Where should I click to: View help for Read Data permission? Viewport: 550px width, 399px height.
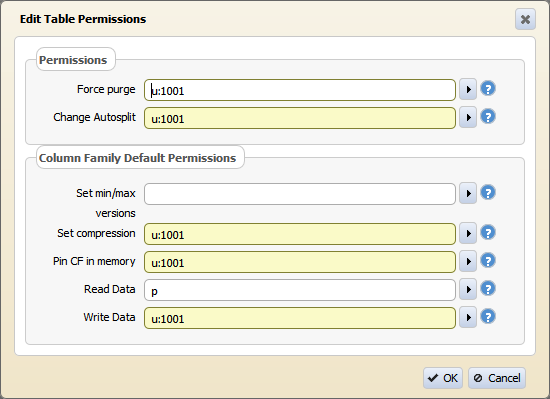488,288
